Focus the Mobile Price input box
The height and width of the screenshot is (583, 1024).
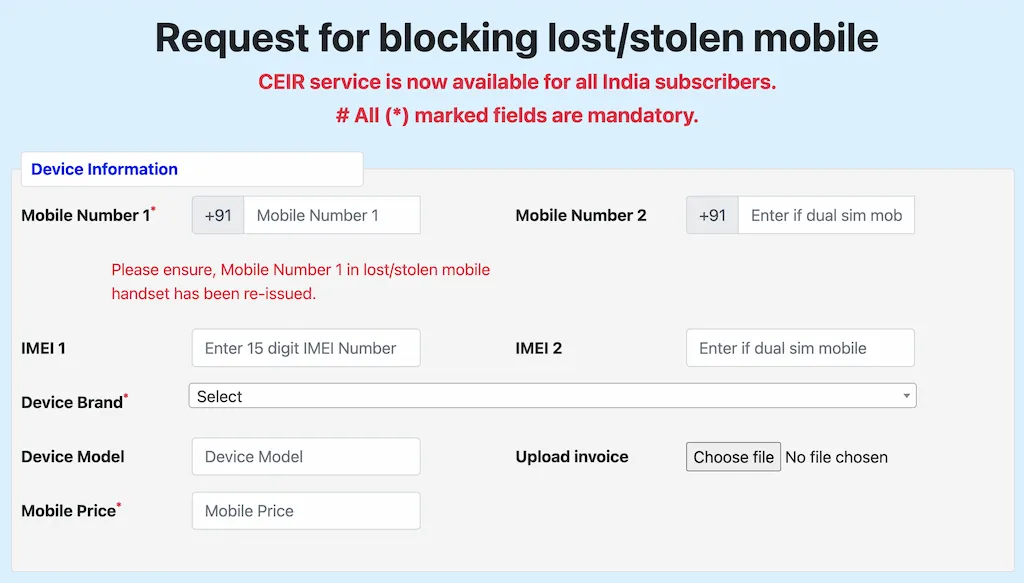[x=305, y=510]
